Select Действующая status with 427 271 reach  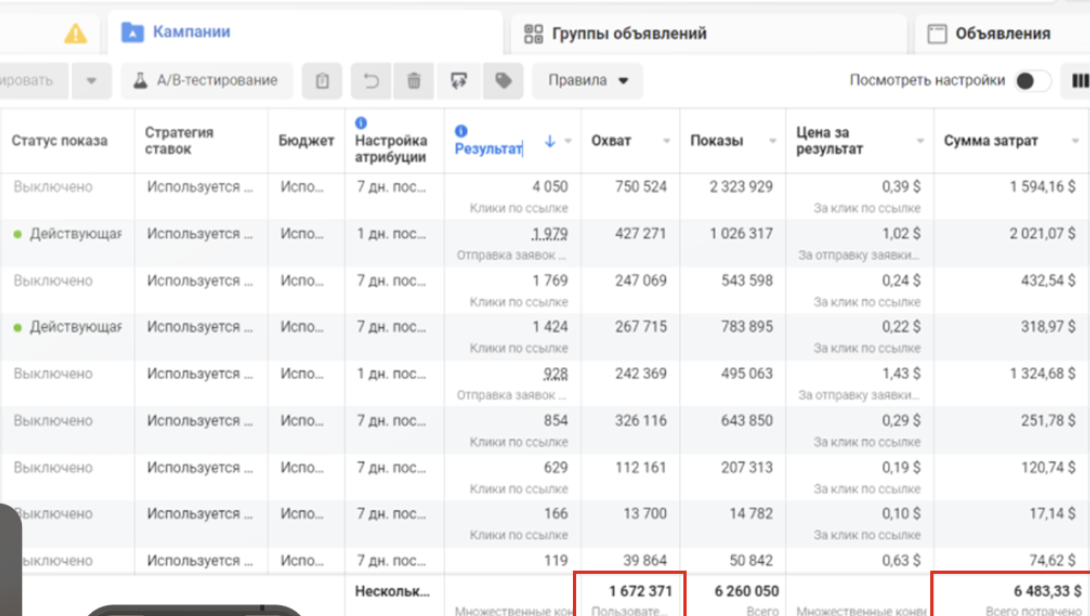click(67, 234)
